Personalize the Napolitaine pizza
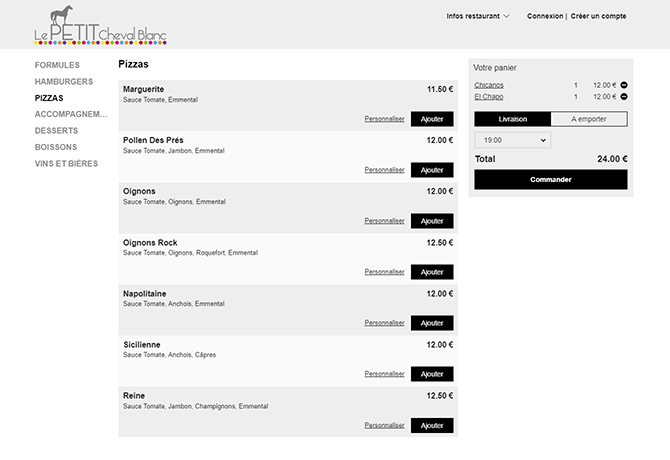Viewport: 670px width, 460px height. 384,322
